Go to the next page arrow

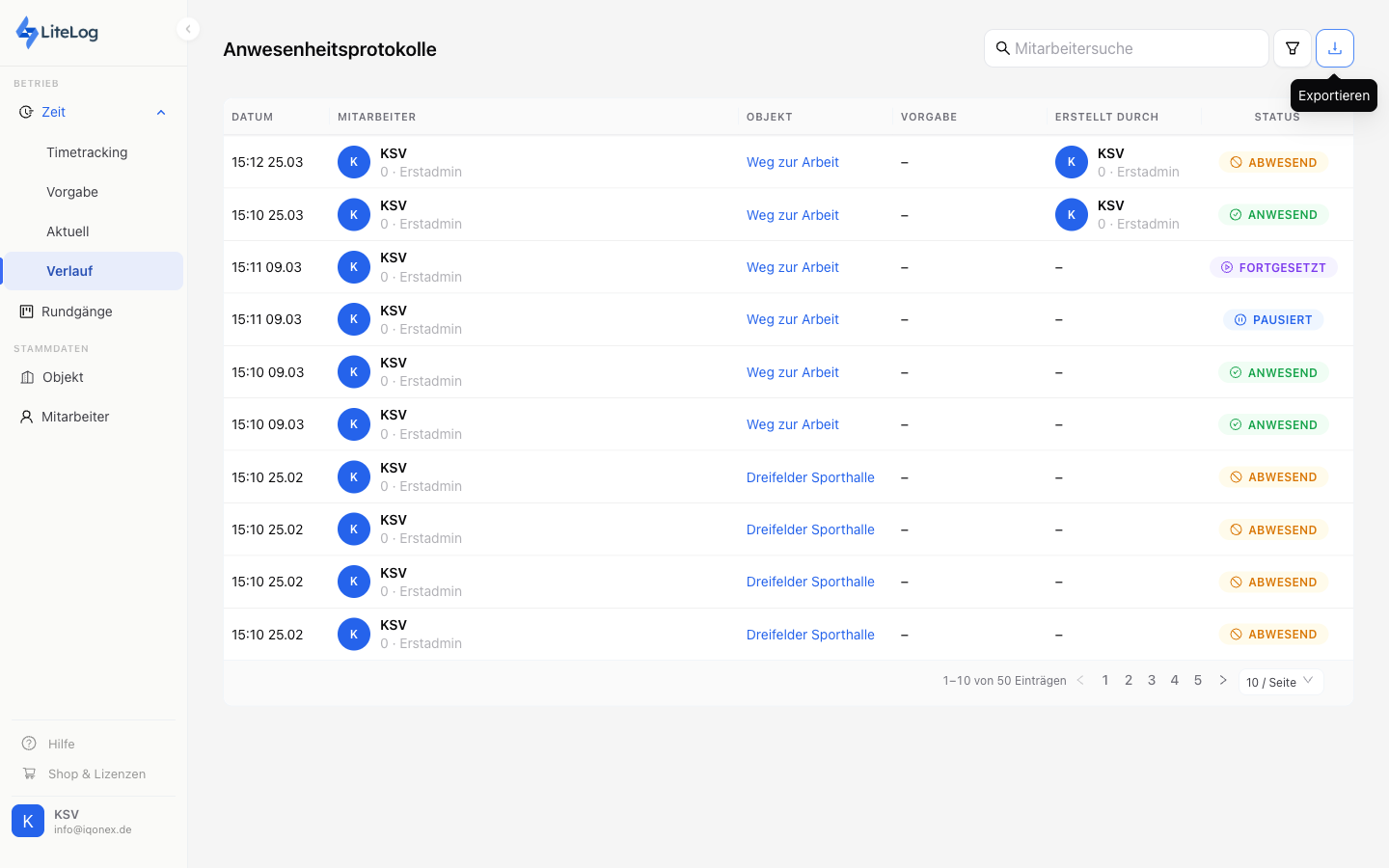(x=1222, y=680)
